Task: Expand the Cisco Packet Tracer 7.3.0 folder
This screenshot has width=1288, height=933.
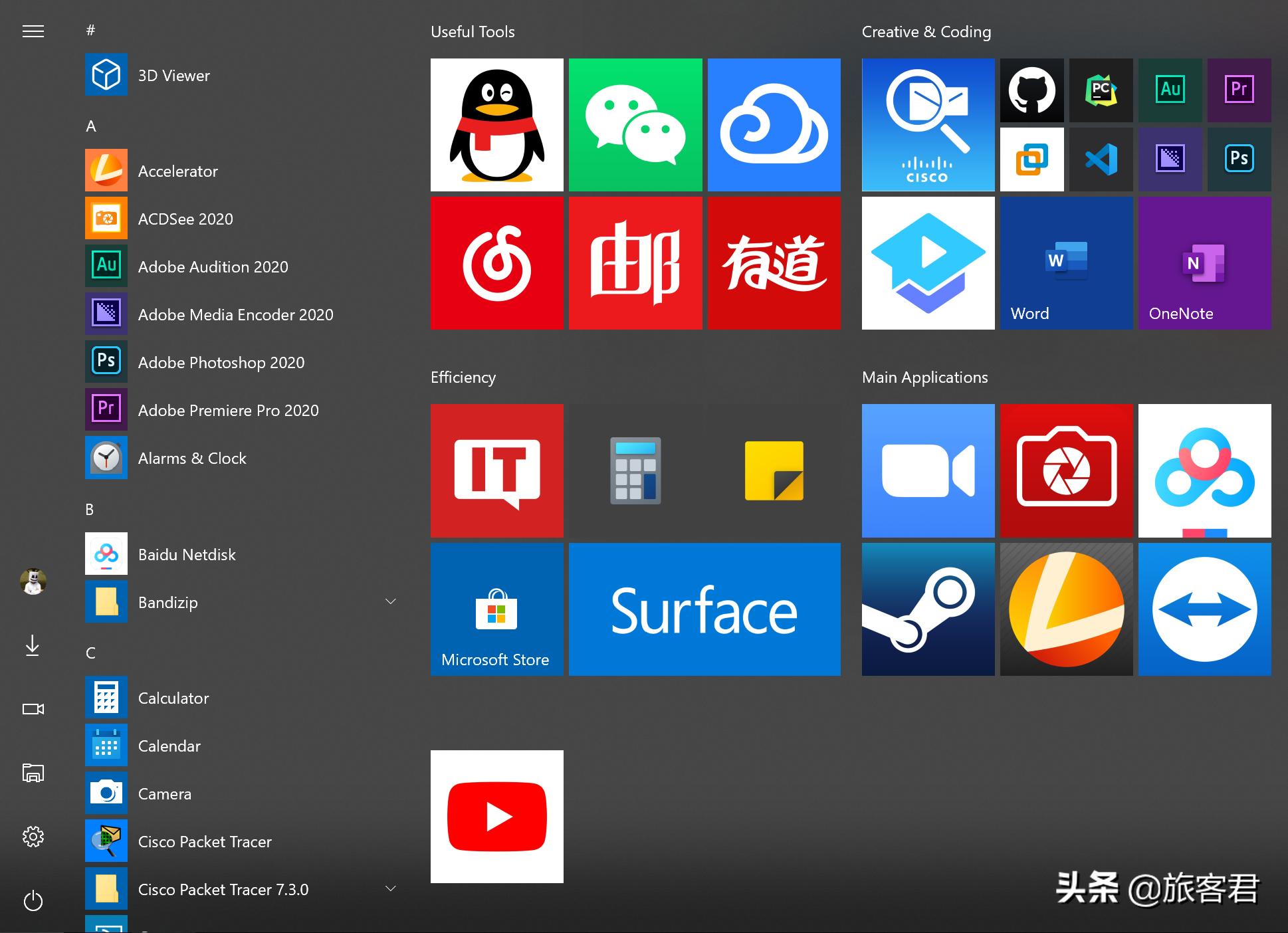Action: coord(391,888)
